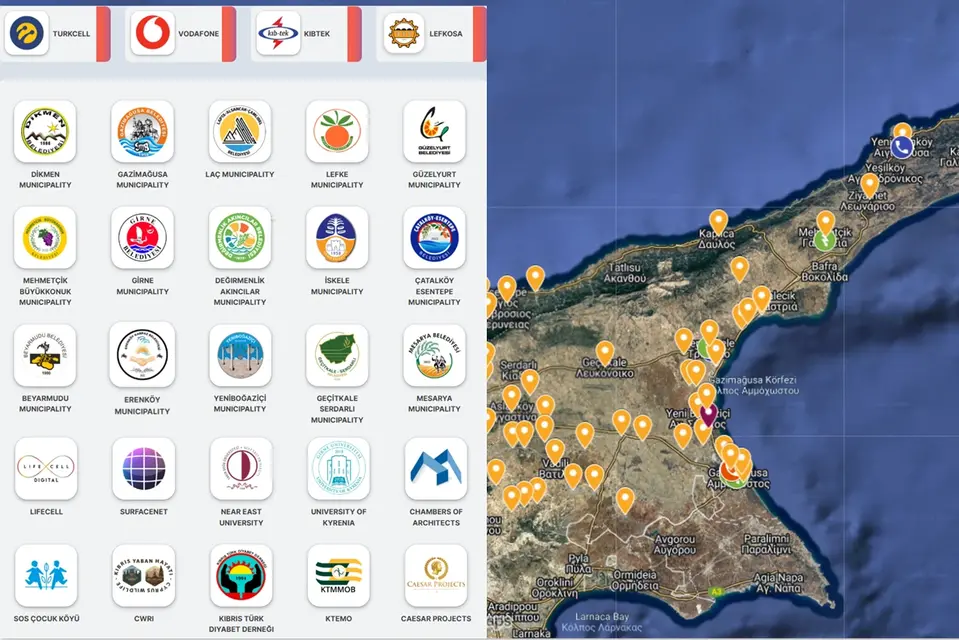Click the 'KIBTEK' label text

pos(317,34)
